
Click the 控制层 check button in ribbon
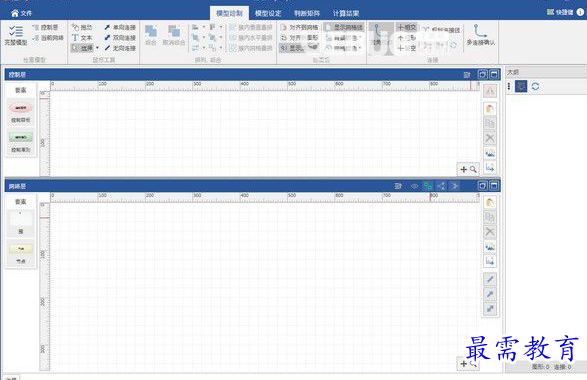(x=45, y=27)
